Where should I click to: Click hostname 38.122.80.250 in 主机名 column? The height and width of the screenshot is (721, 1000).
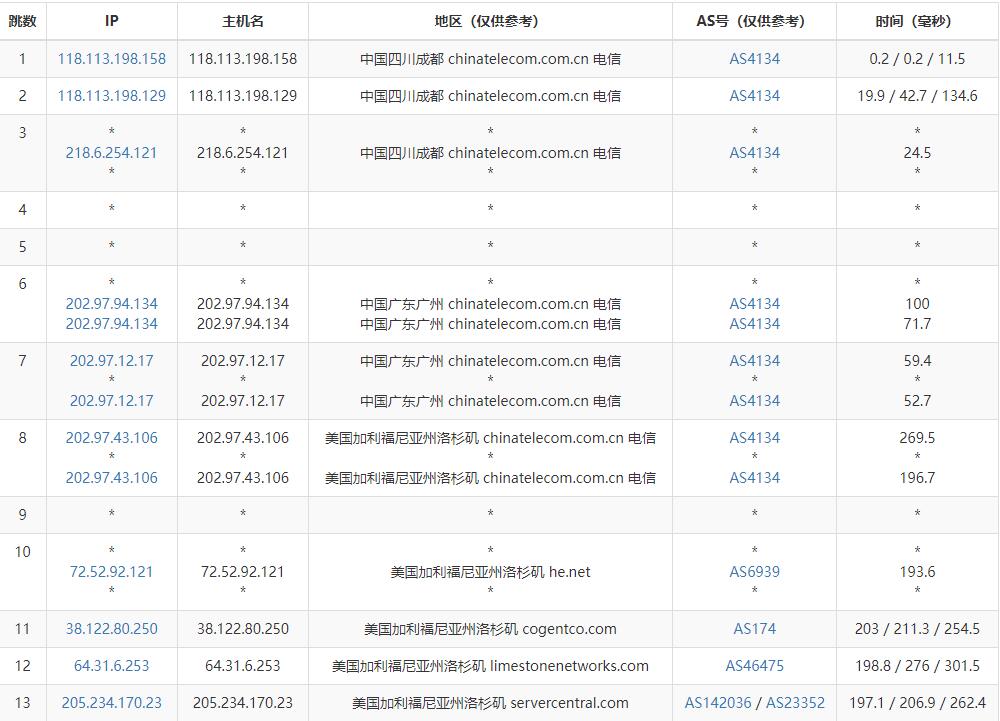(x=243, y=629)
